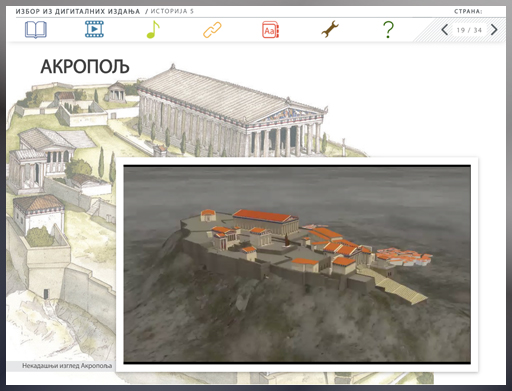The image size is (512, 391).
Task: Click small temple illustration at left
Action: 39,213
